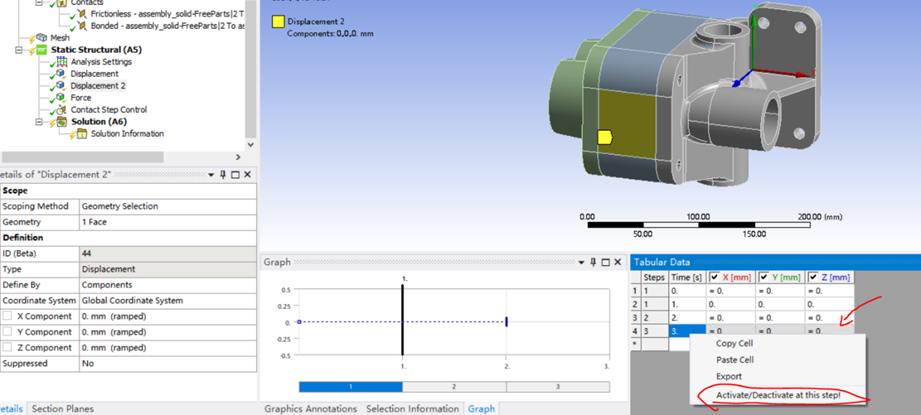The height and width of the screenshot is (415, 921).
Task: Click the Geometry value 1 Face
Action: (x=167, y=222)
